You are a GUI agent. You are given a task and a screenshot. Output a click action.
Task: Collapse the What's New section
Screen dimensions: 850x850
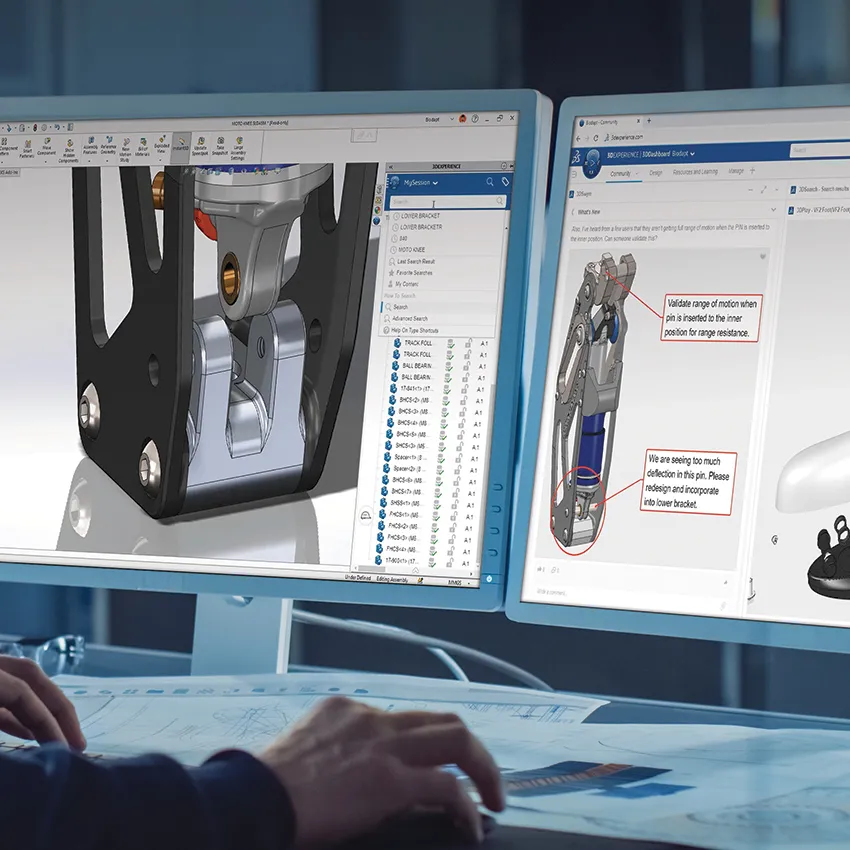click(x=773, y=210)
